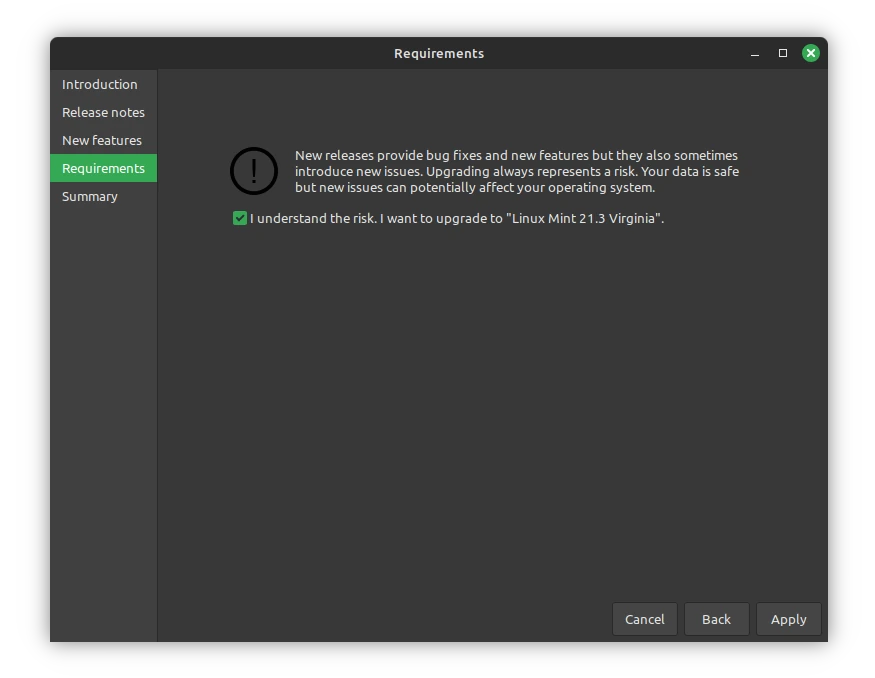Open the Introduction page in sidebar
875x678 pixels.
(100, 84)
